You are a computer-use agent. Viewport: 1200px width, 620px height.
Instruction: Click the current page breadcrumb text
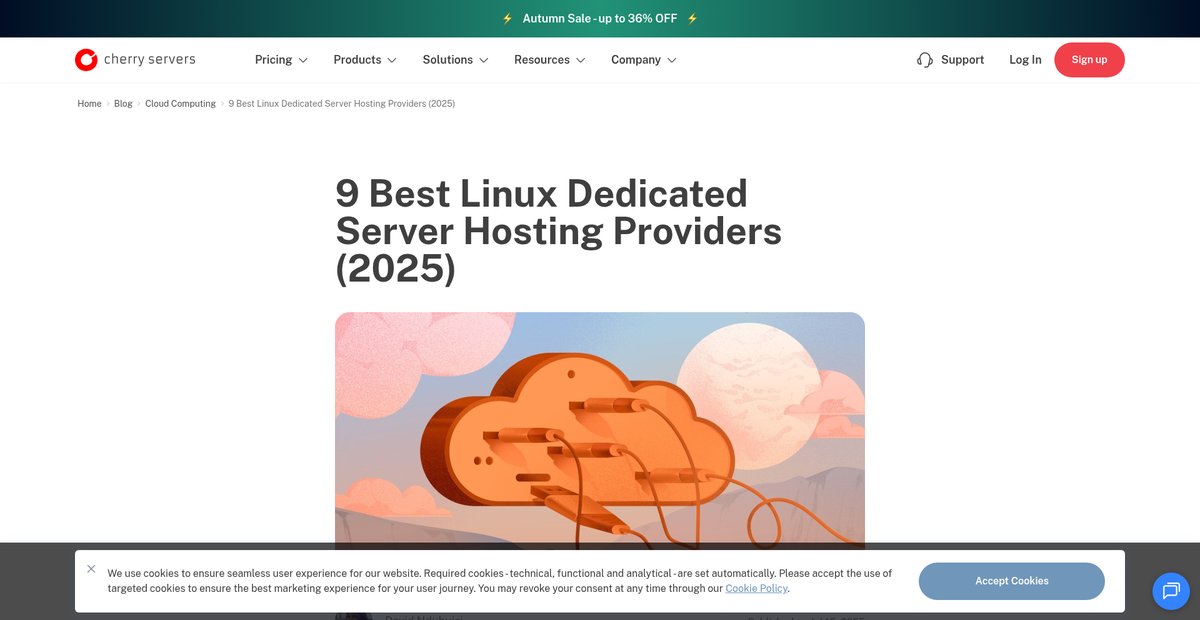click(342, 104)
